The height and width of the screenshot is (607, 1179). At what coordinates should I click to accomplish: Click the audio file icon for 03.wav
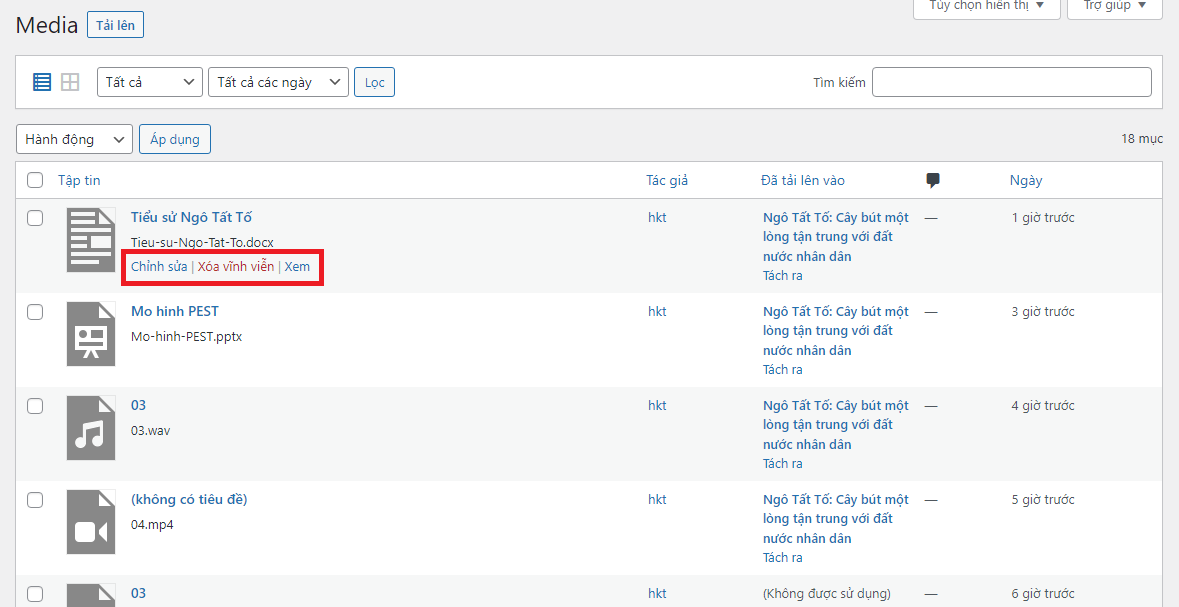(x=91, y=428)
